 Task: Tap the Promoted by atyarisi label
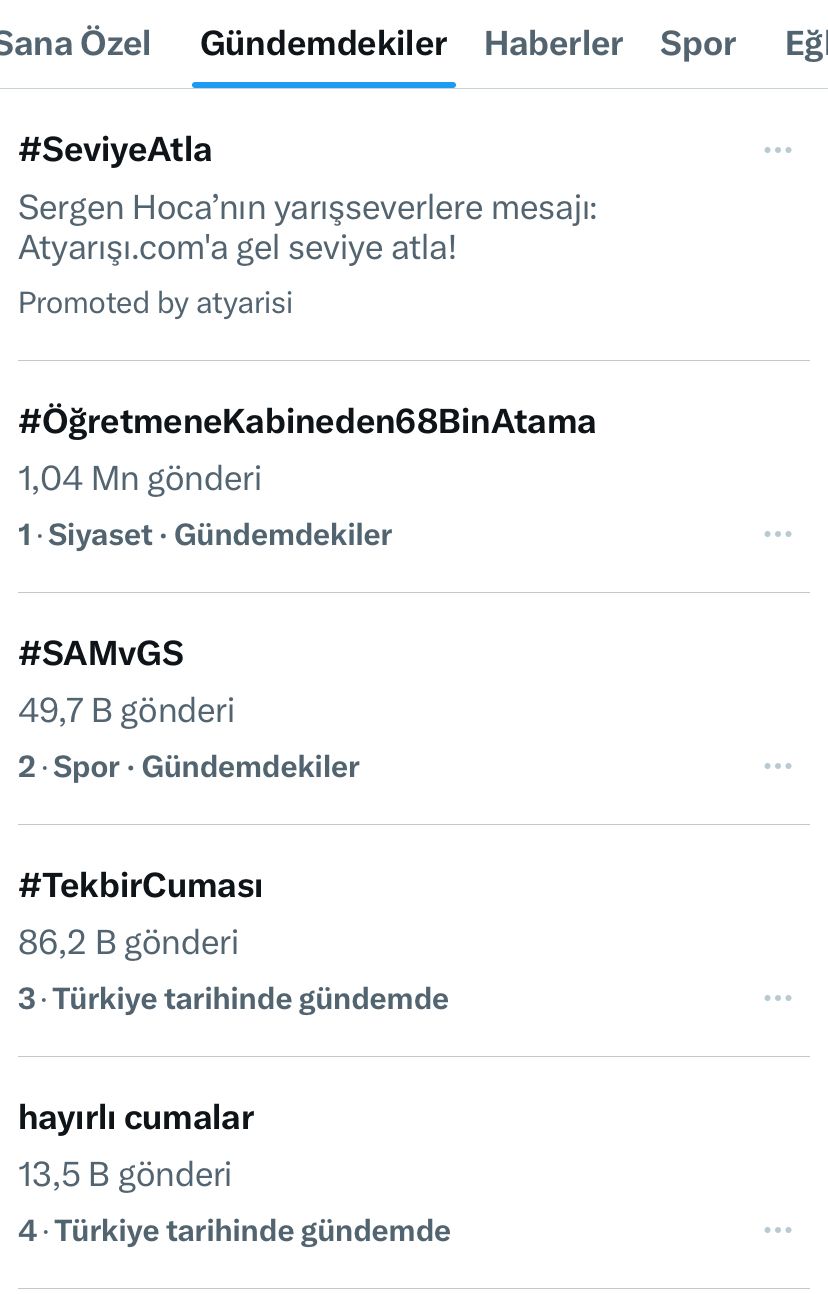coord(156,303)
